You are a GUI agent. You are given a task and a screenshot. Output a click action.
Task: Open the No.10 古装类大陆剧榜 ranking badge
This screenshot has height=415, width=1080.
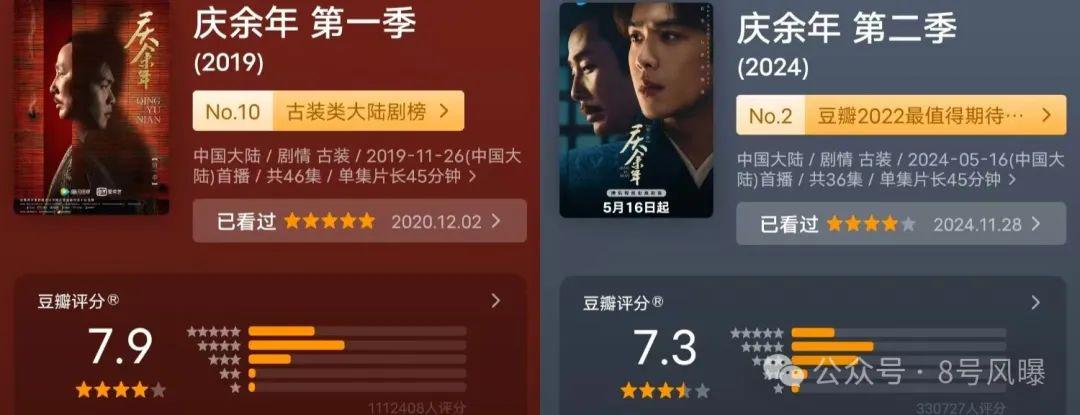328,111
